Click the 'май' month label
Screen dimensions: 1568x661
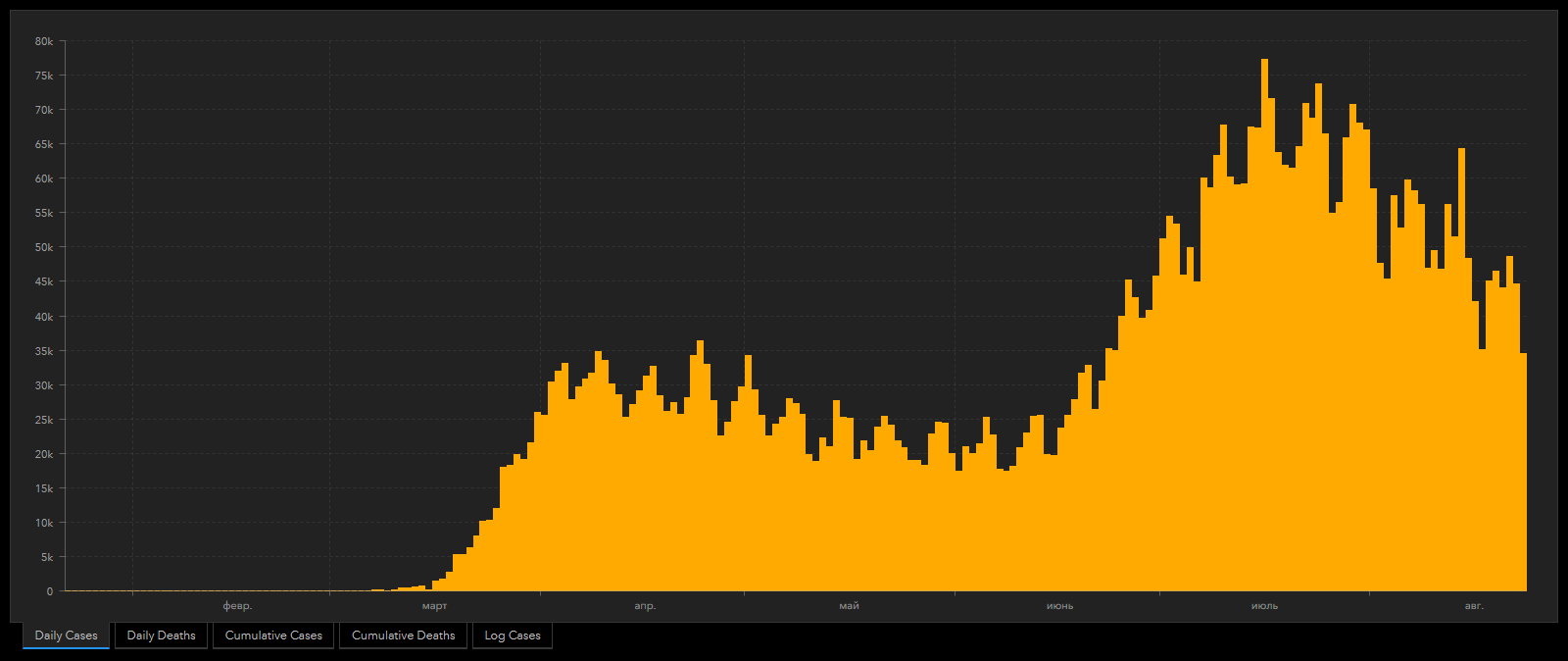[849, 606]
